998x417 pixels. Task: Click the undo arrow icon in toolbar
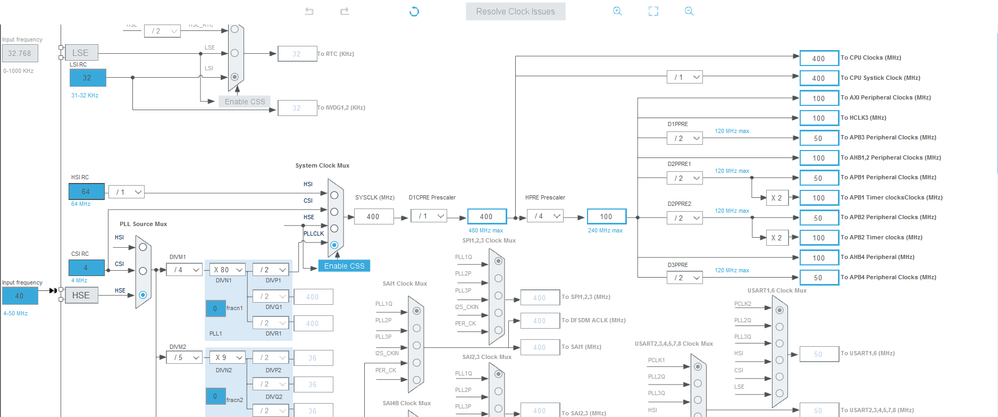click(309, 11)
